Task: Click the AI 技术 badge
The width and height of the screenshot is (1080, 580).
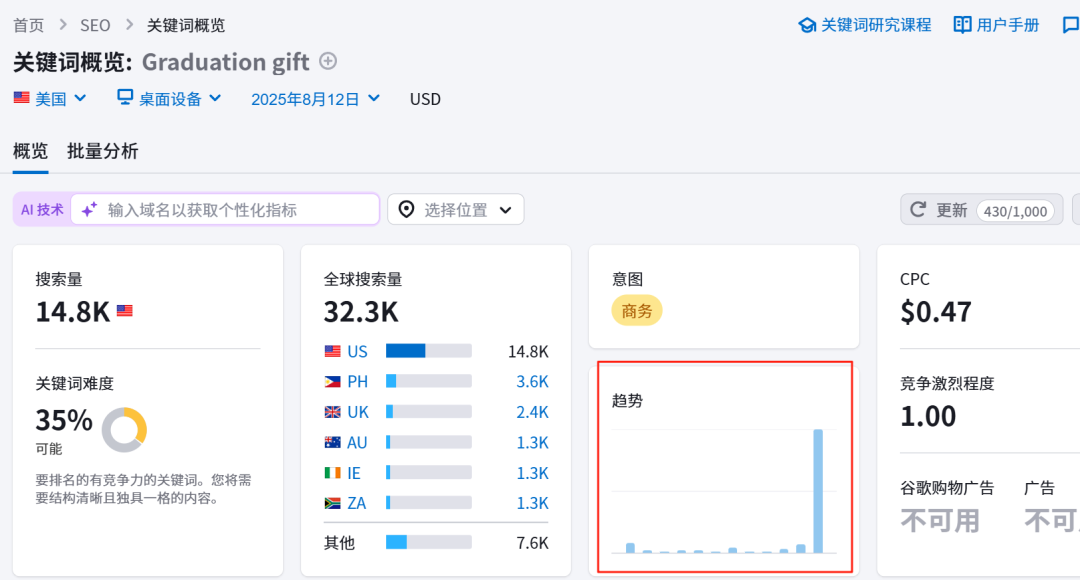Action: pyautogui.click(x=42, y=209)
